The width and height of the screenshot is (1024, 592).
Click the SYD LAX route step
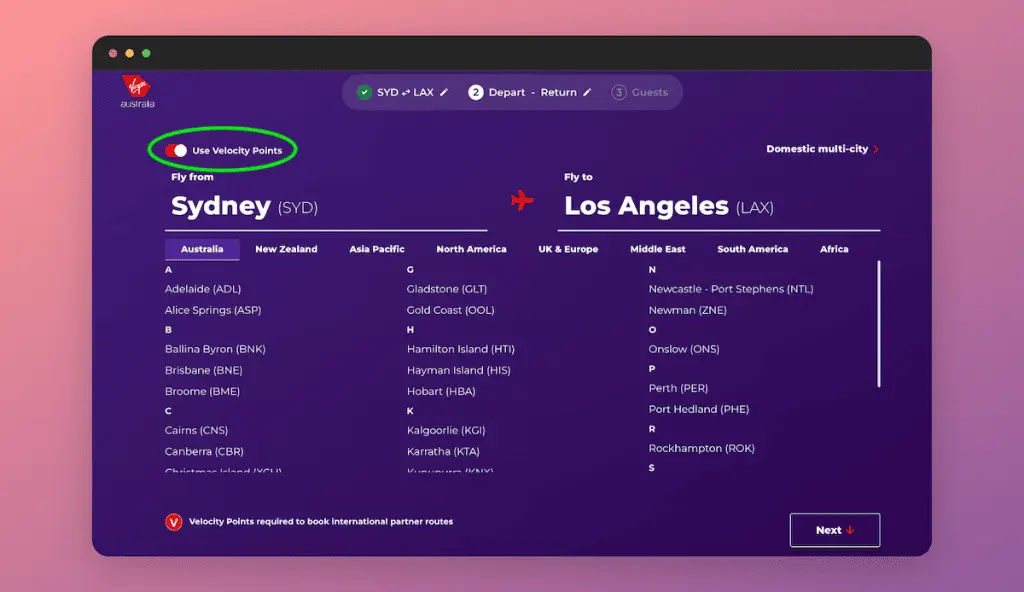point(405,92)
